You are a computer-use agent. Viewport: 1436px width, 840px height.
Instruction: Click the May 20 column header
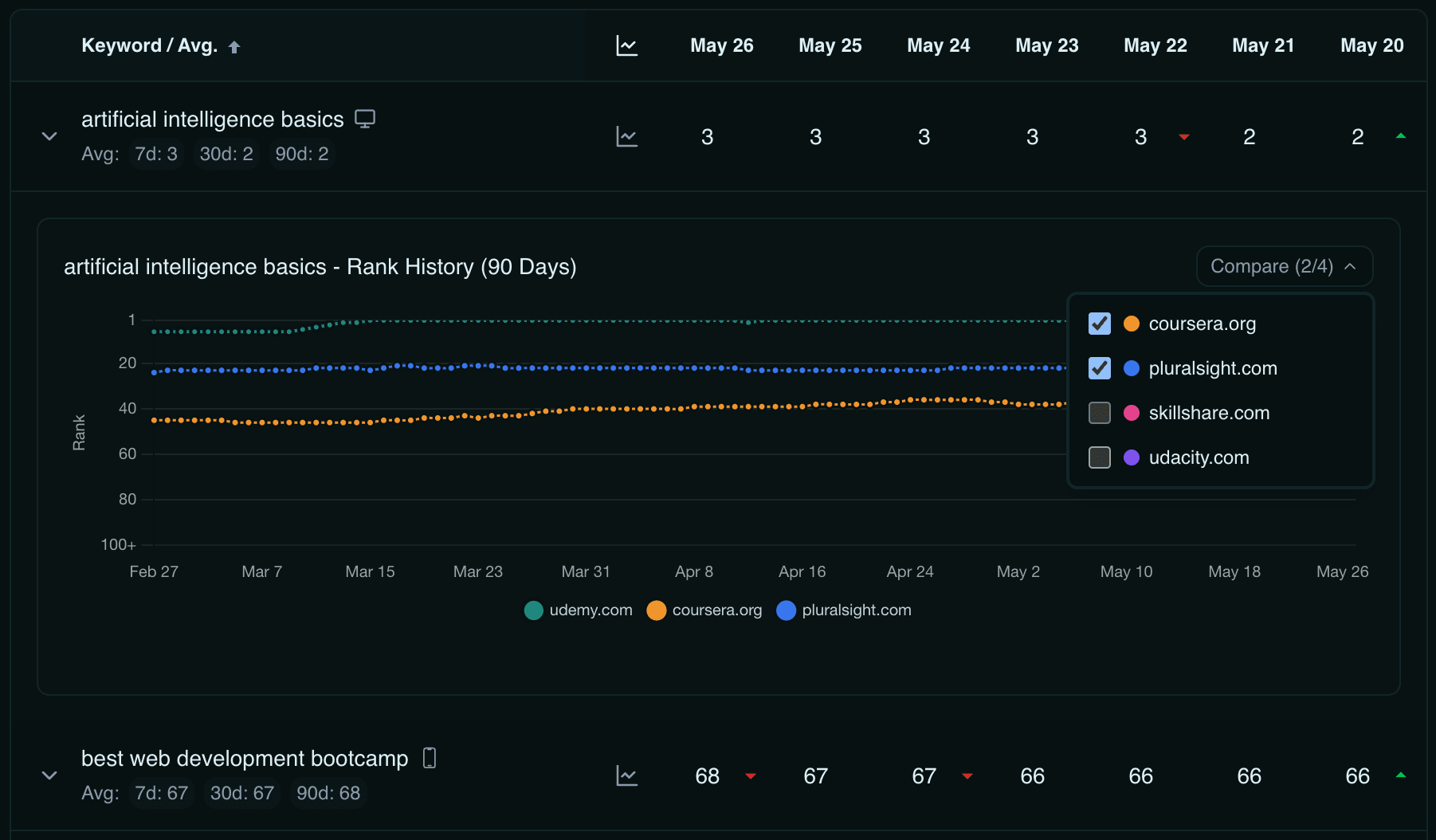1372,45
